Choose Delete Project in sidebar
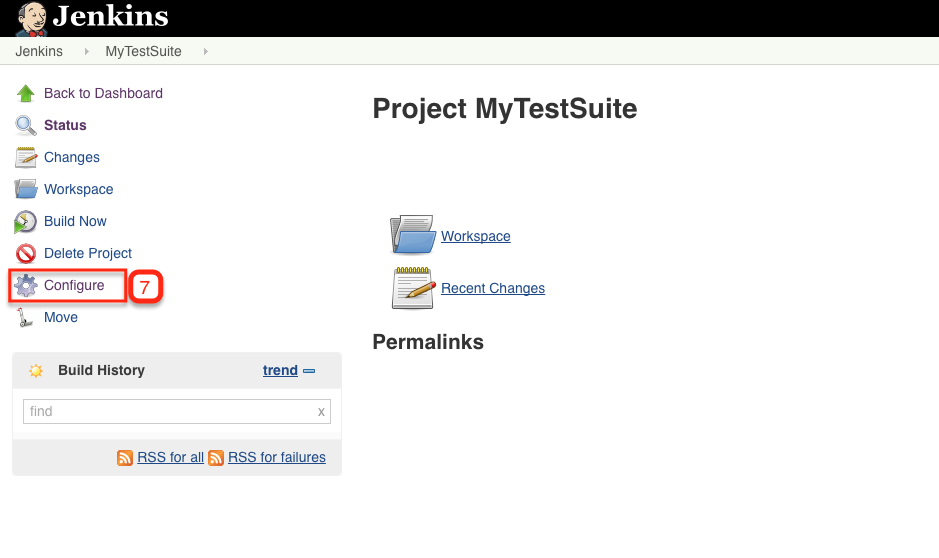The width and height of the screenshot is (939, 558). [88, 253]
